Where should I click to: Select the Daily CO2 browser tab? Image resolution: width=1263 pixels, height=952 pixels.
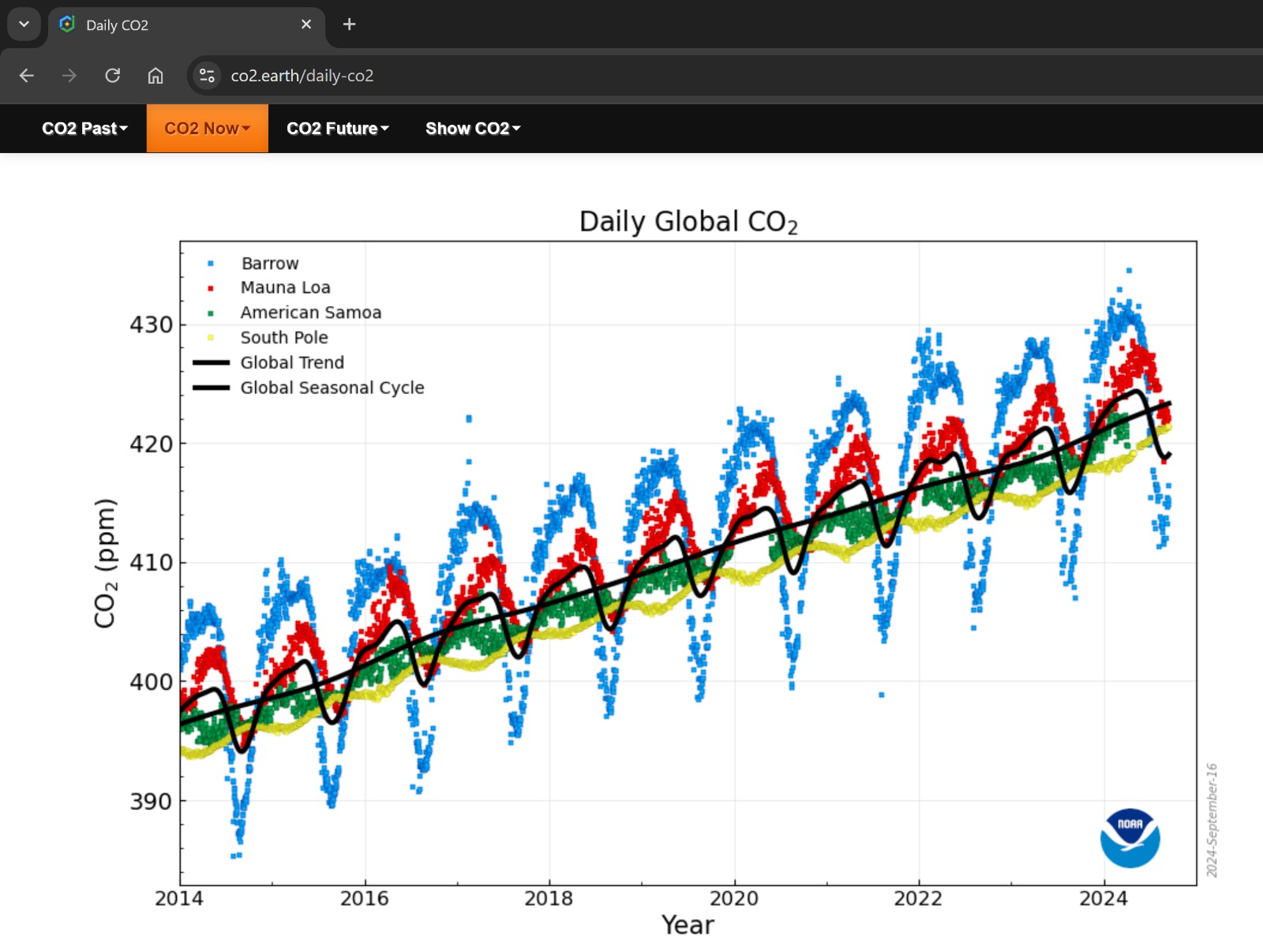click(187, 24)
